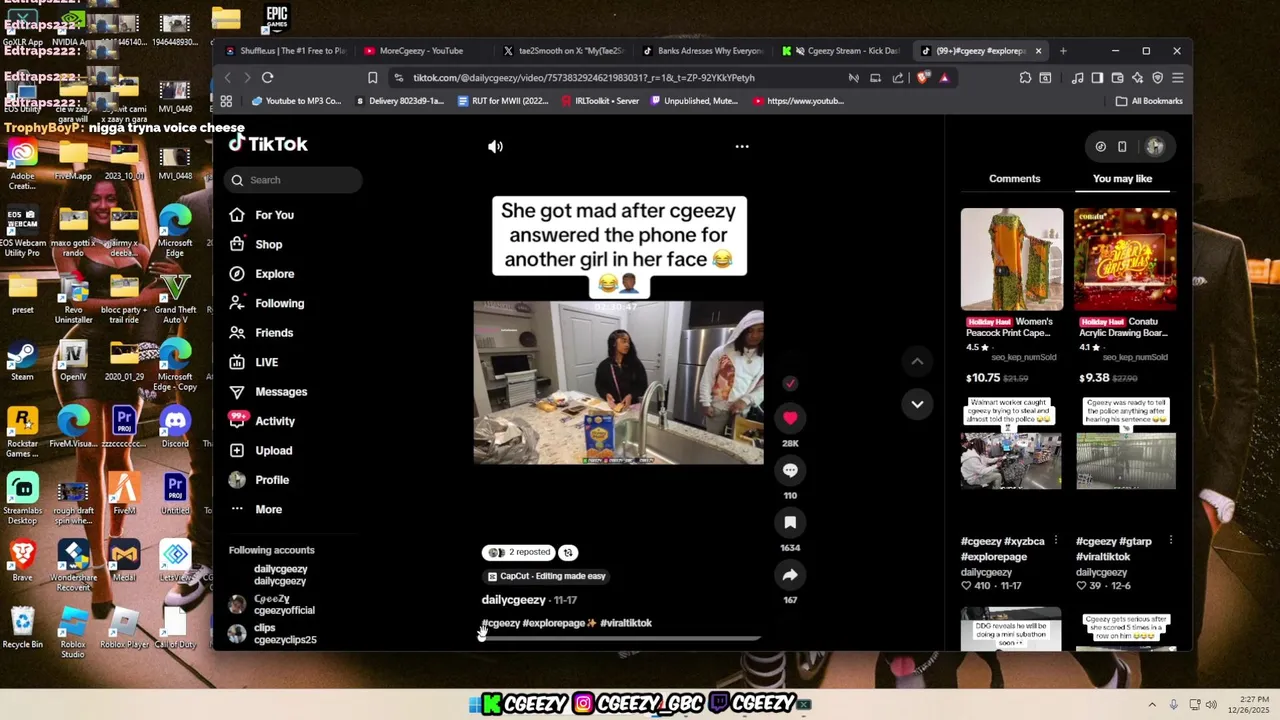Open IRLToolkit • Server bookmark
The image size is (1280, 720).
click(600, 101)
